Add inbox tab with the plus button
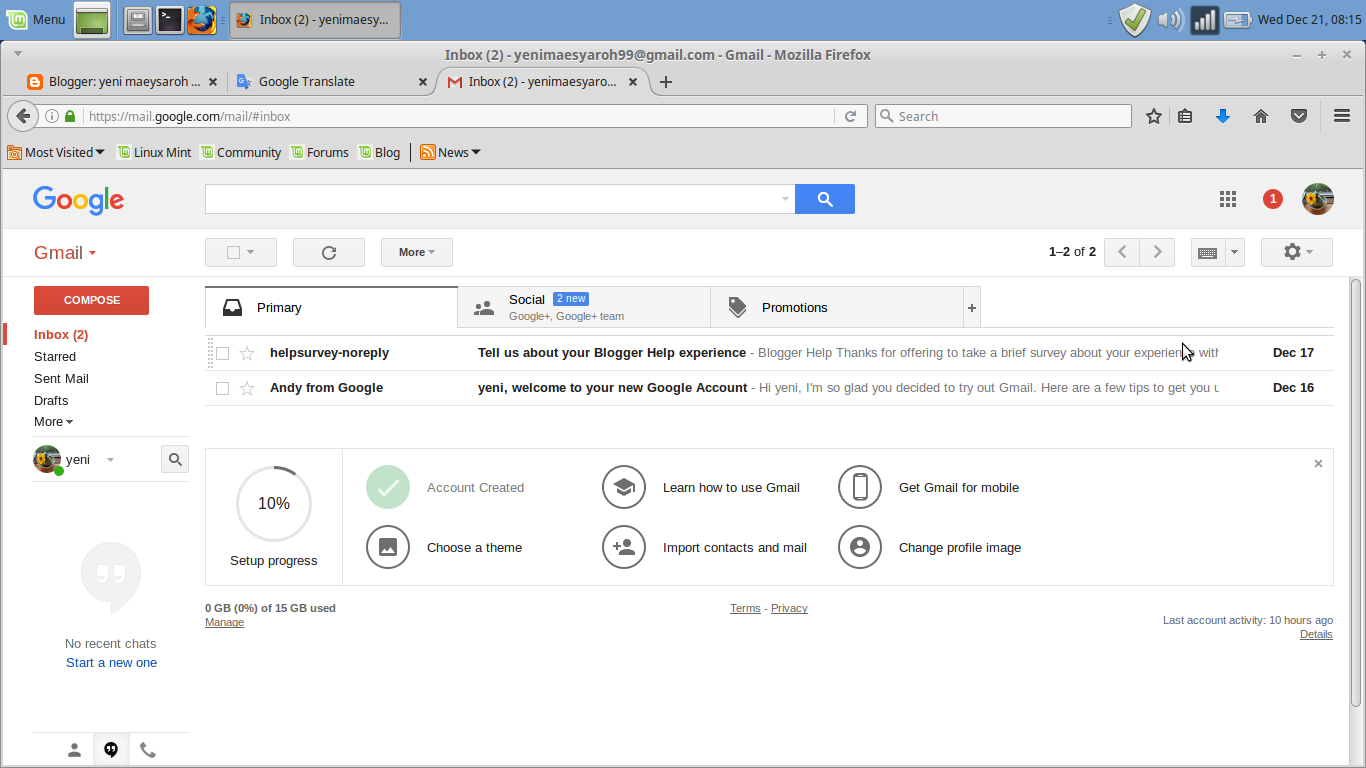This screenshot has width=1366, height=768. [972, 308]
